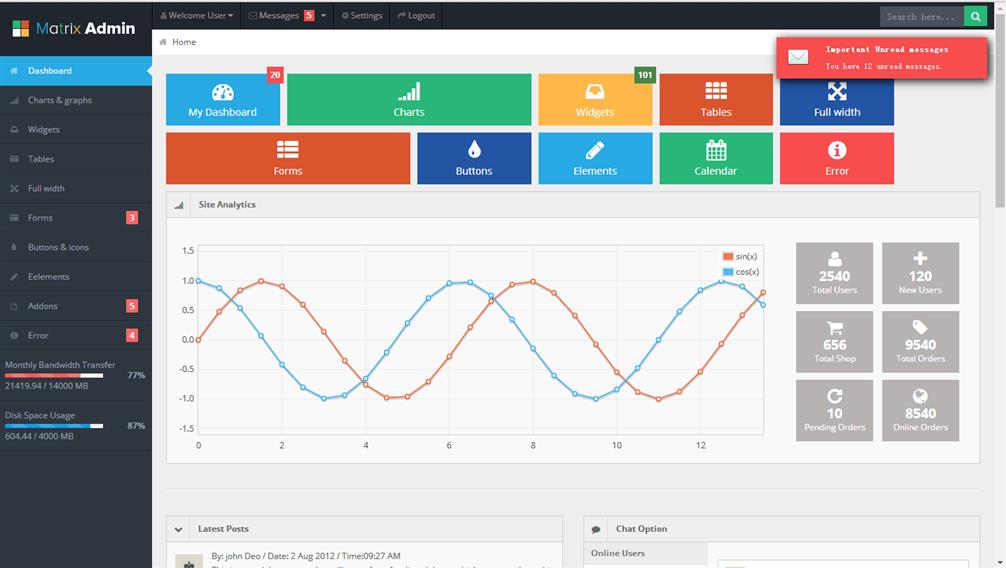1006x568 pixels.
Task: Expand the Welcome User dropdown
Action: point(197,16)
